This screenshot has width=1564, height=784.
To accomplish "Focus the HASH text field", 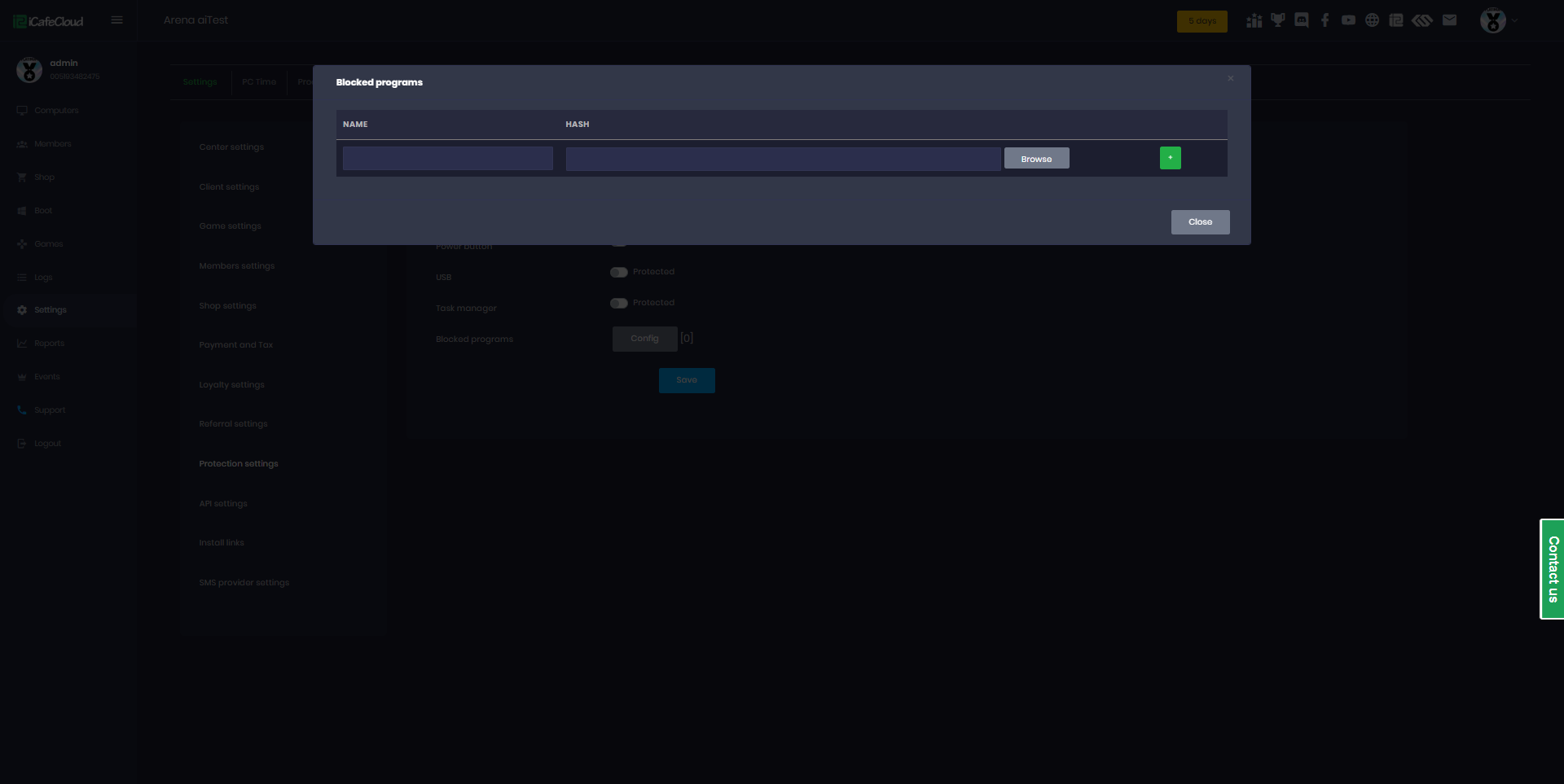I will coord(782,159).
